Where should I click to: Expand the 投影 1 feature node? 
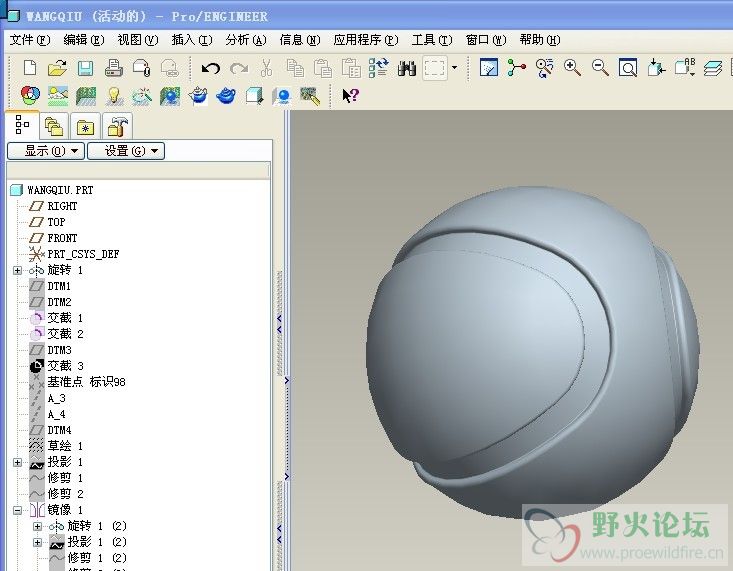[17, 462]
